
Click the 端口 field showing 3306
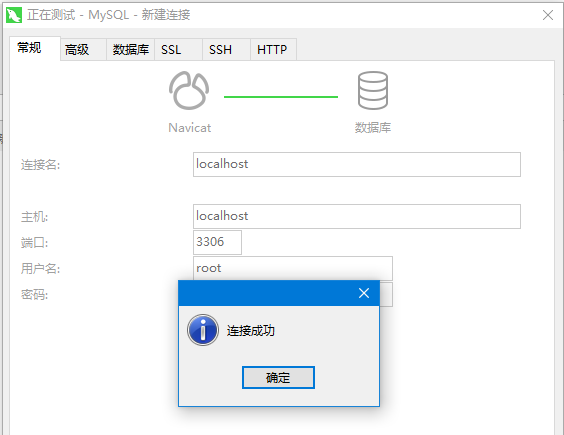(217, 242)
